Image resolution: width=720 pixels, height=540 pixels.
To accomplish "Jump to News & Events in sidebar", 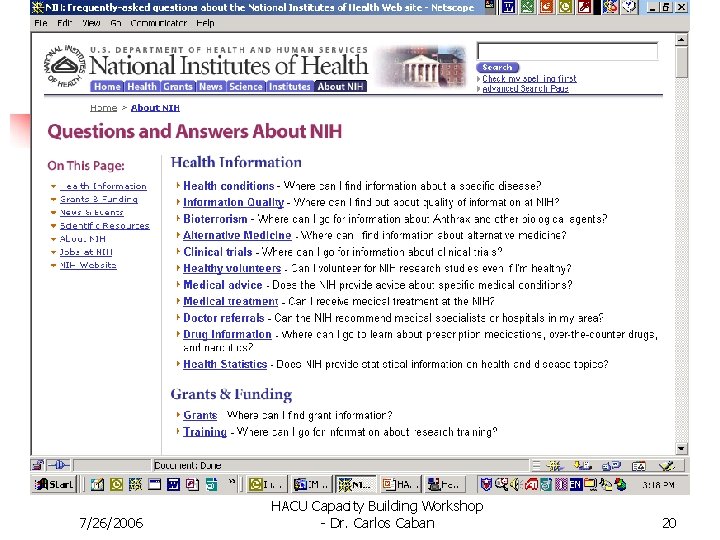I will [92, 212].
